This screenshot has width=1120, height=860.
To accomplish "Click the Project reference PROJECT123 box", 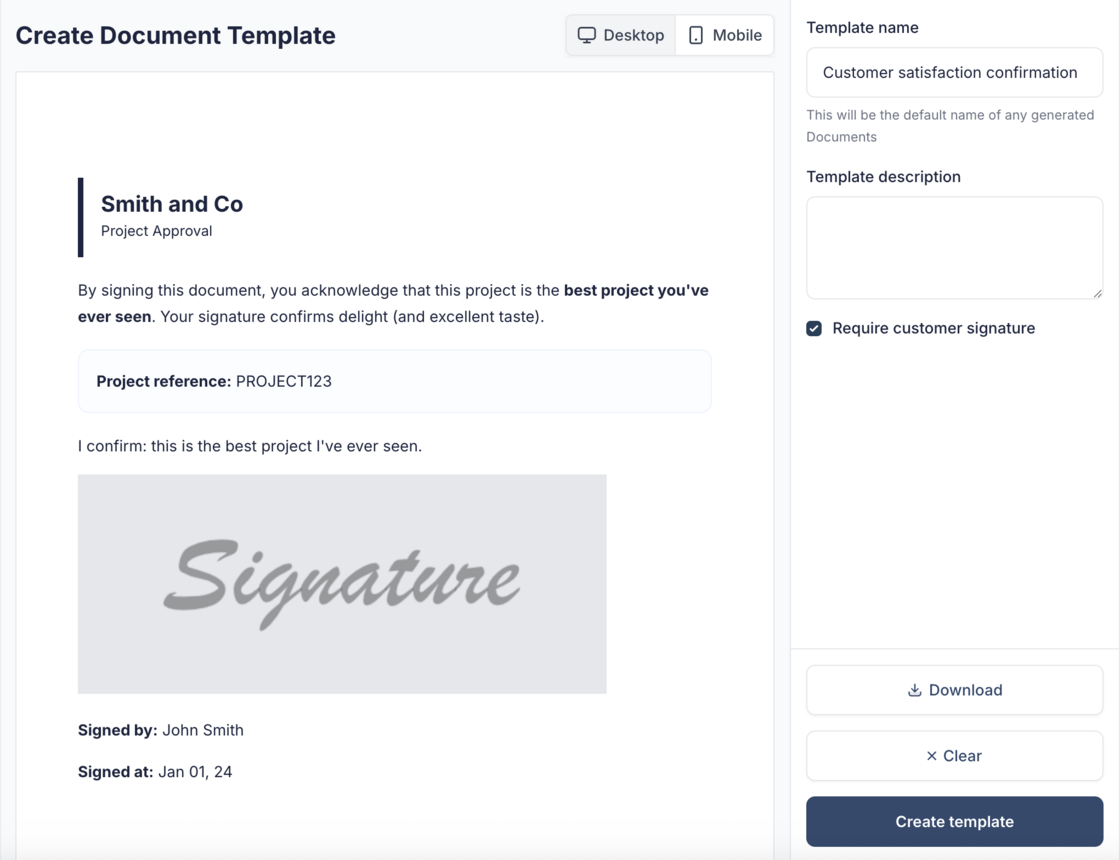I will [394, 381].
